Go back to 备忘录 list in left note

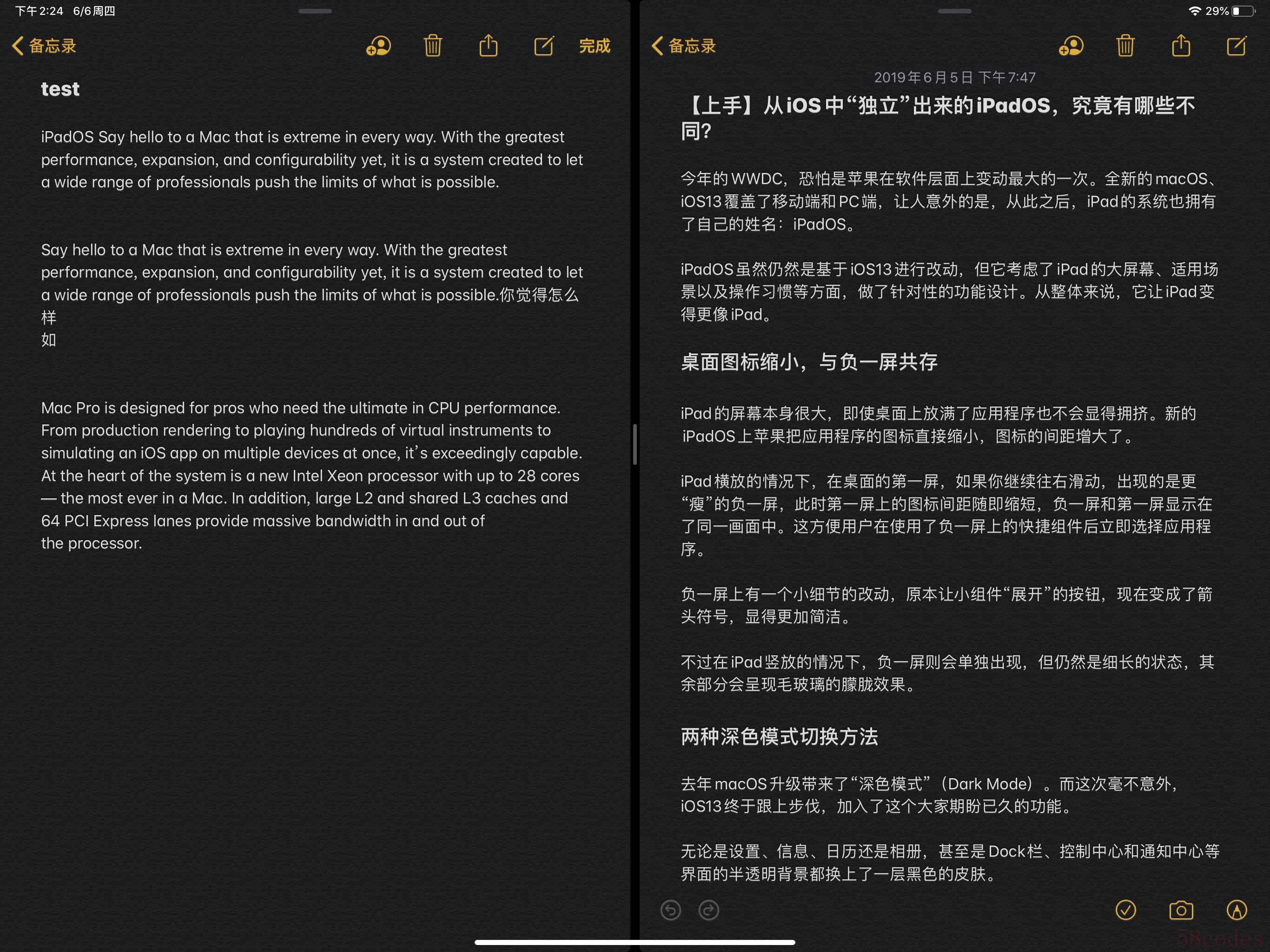coord(44,46)
